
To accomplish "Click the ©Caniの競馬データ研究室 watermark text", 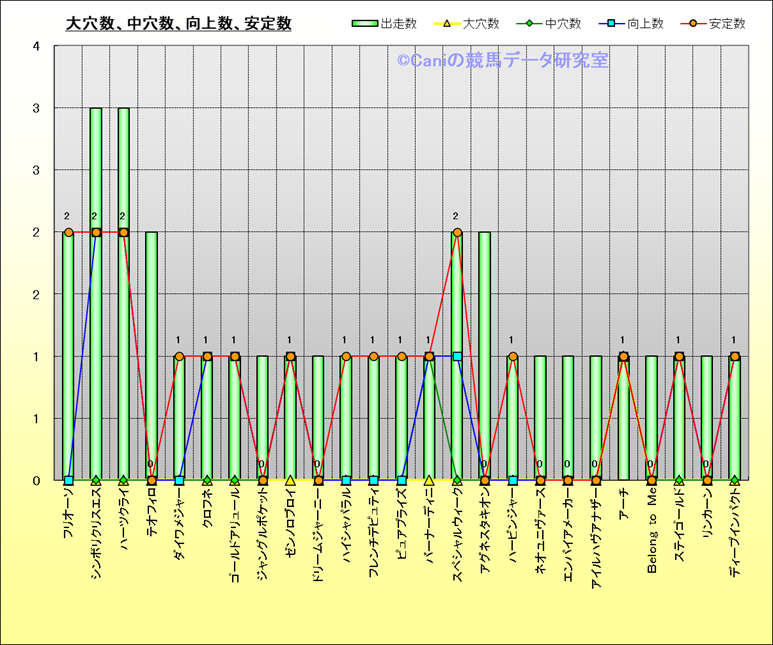I will 502,61.
